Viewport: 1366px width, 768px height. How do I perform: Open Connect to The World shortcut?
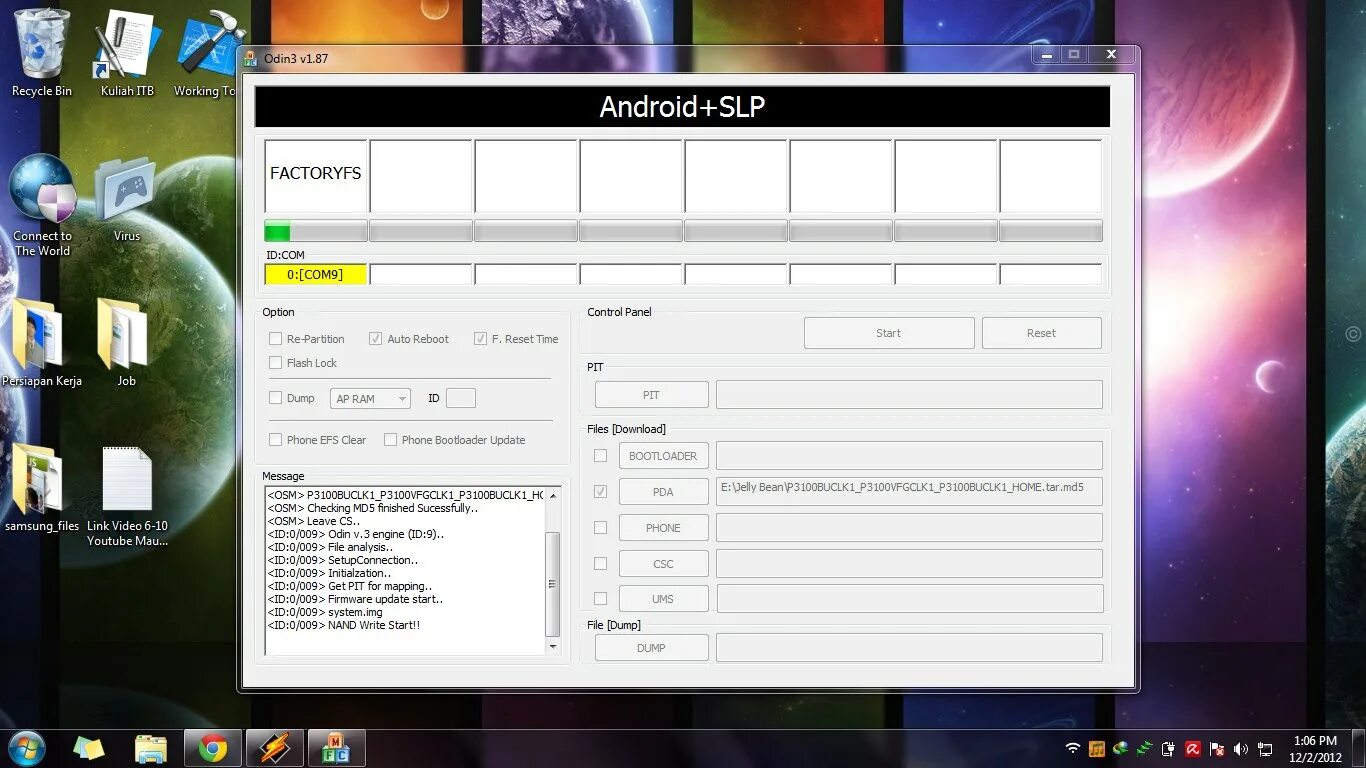pos(42,205)
